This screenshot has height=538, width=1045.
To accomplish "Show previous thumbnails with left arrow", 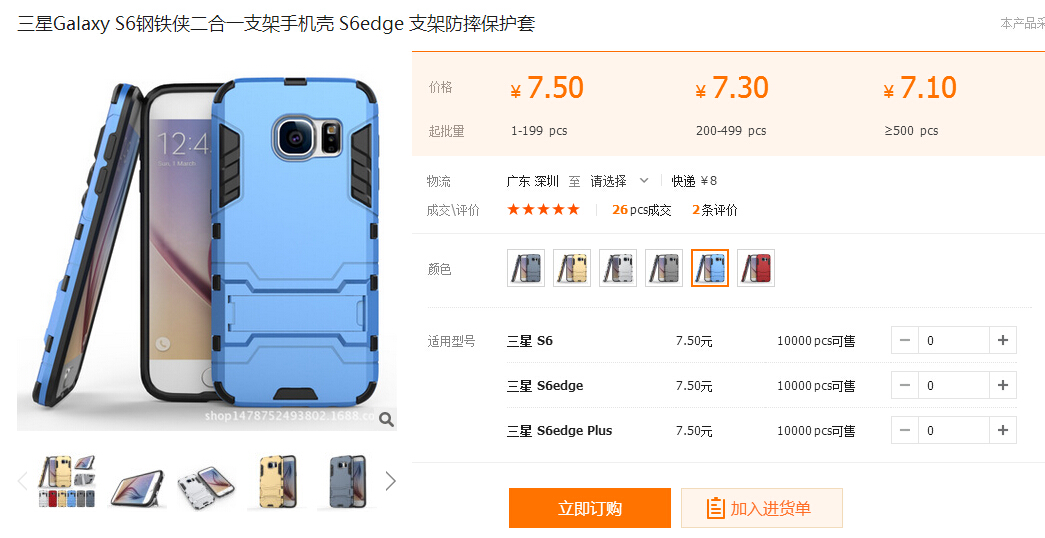I will point(23,481).
